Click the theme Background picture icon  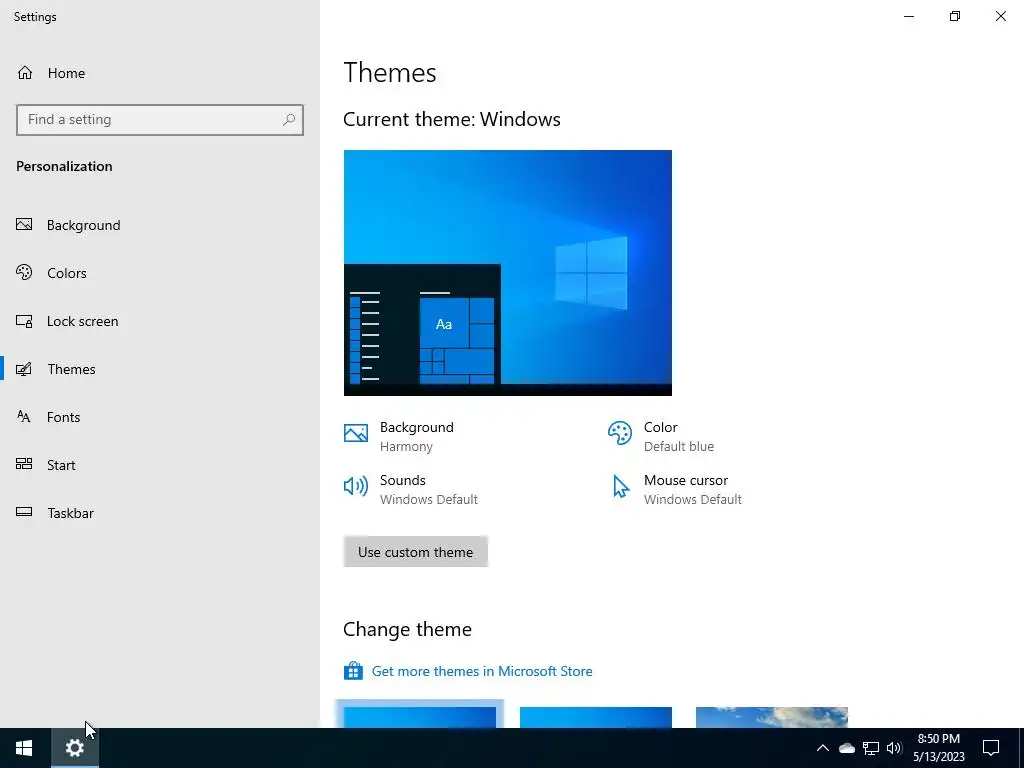tap(356, 433)
